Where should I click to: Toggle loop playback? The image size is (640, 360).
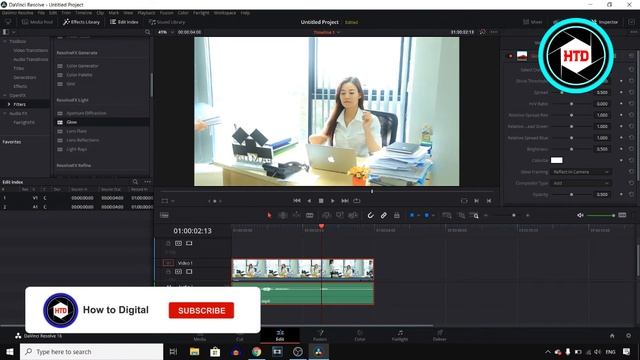357,200
